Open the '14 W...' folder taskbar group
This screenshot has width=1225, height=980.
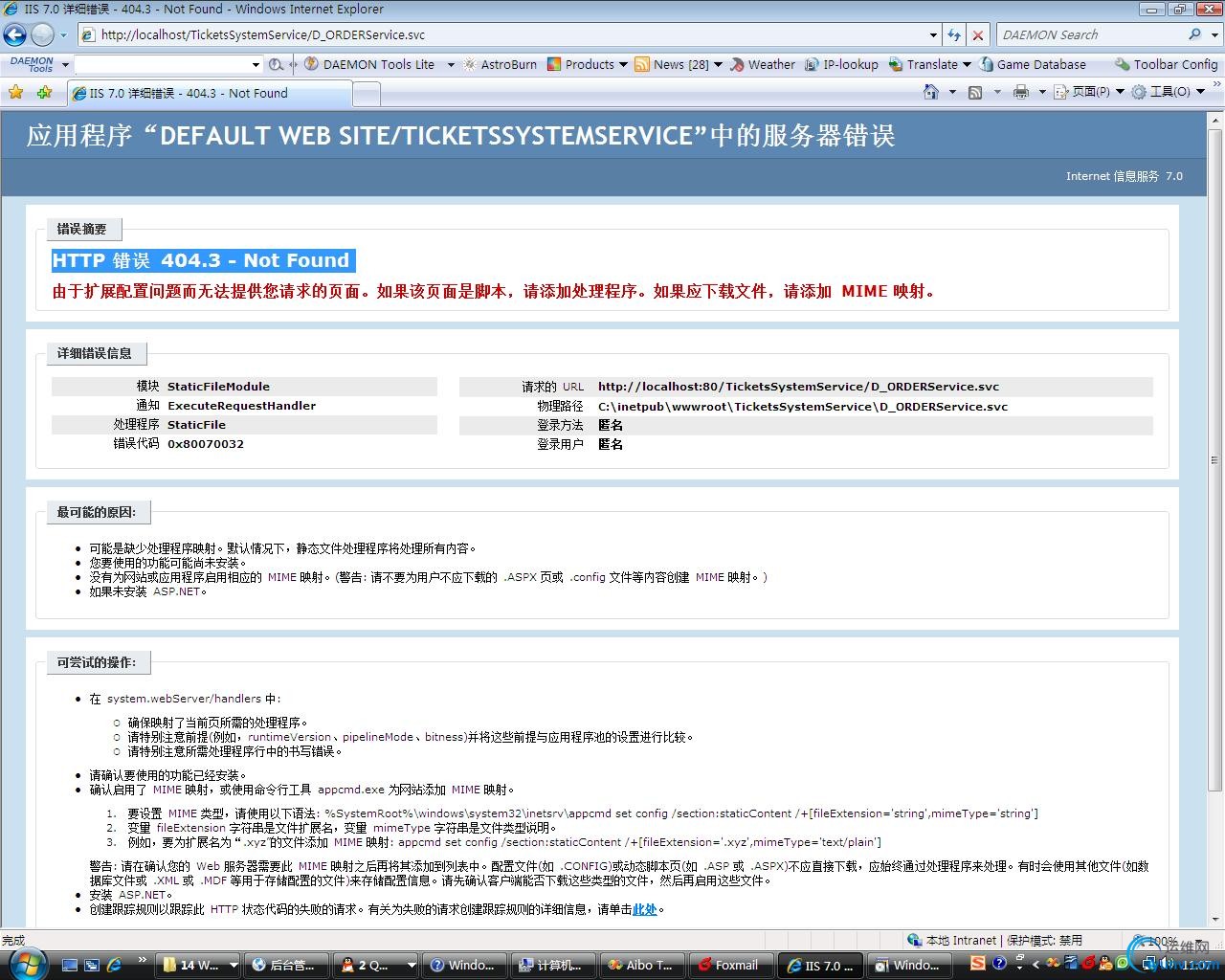(198, 965)
